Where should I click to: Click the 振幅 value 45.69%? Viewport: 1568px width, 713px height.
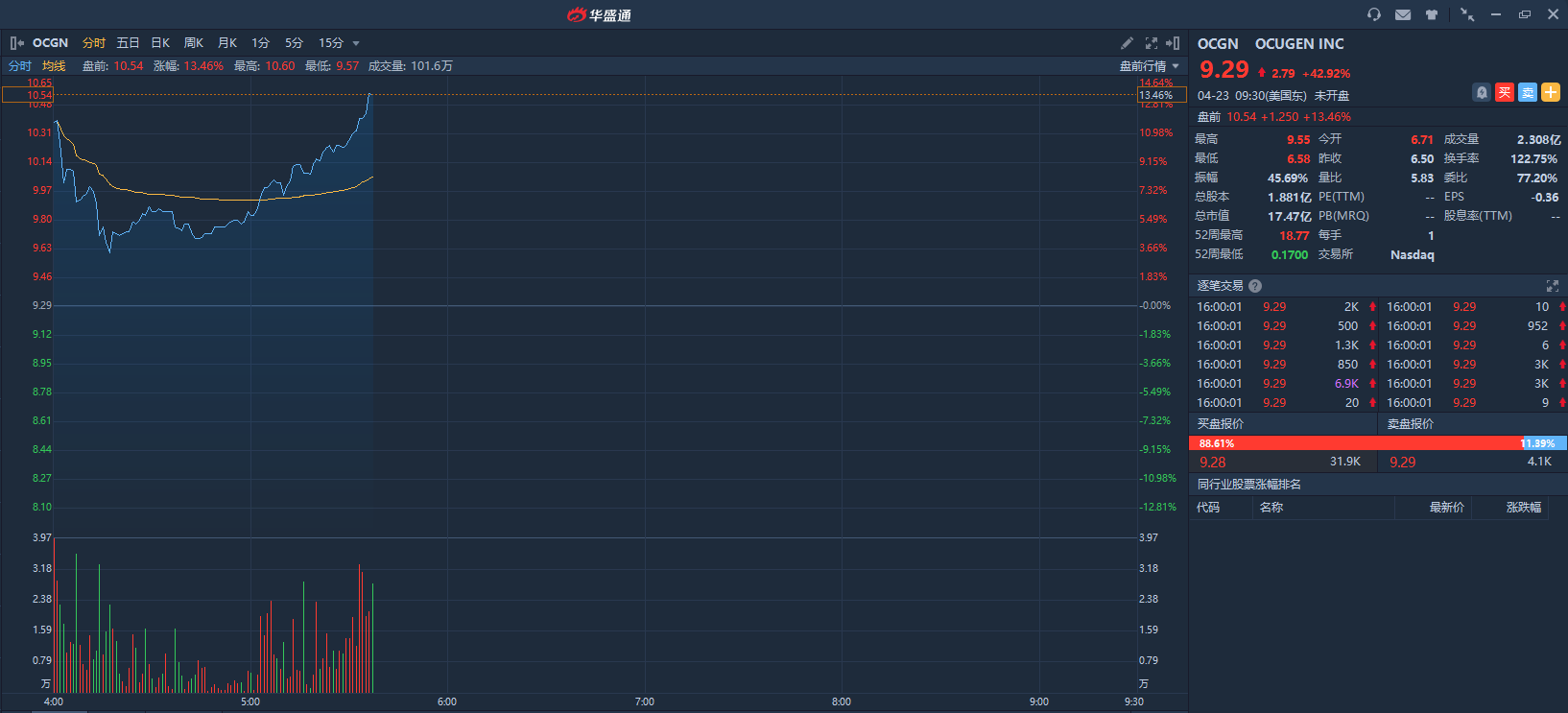(x=1288, y=178)
